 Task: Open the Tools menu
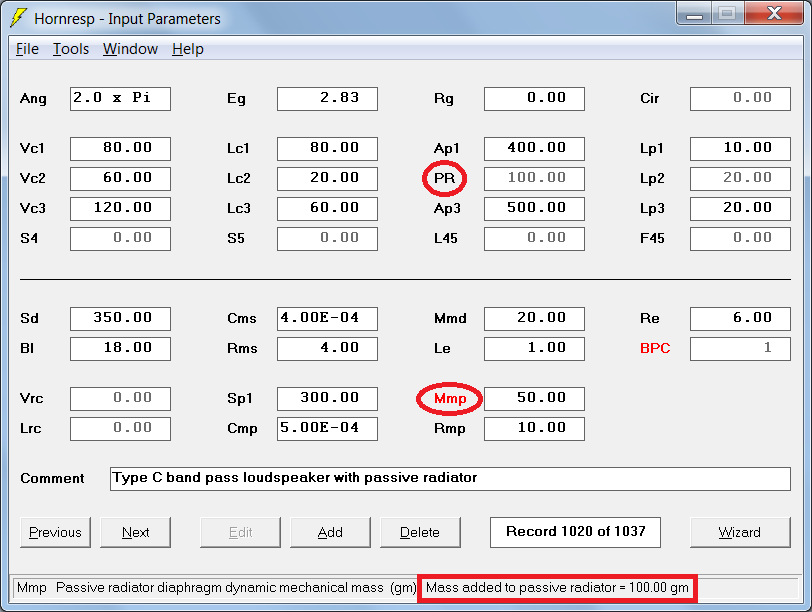pyautogui.click(x=71, y=49)
